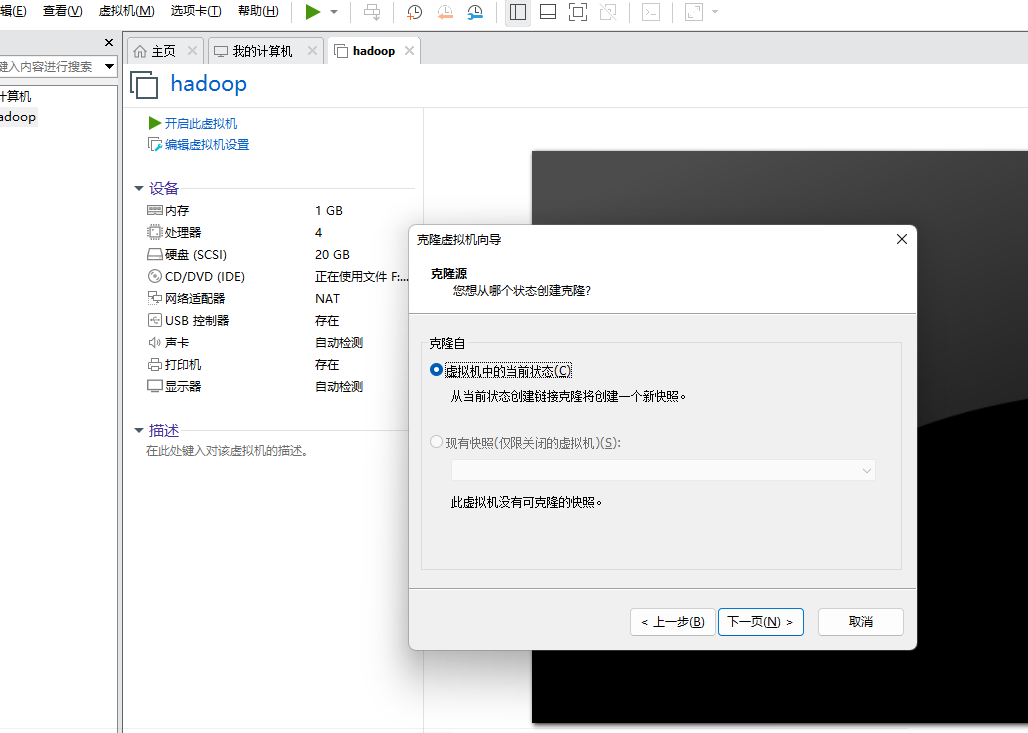Image resolution: width=1028 pixels, height=733 pixels.
Task: Open the 帮助(H) menu
Action: (258, 11)
